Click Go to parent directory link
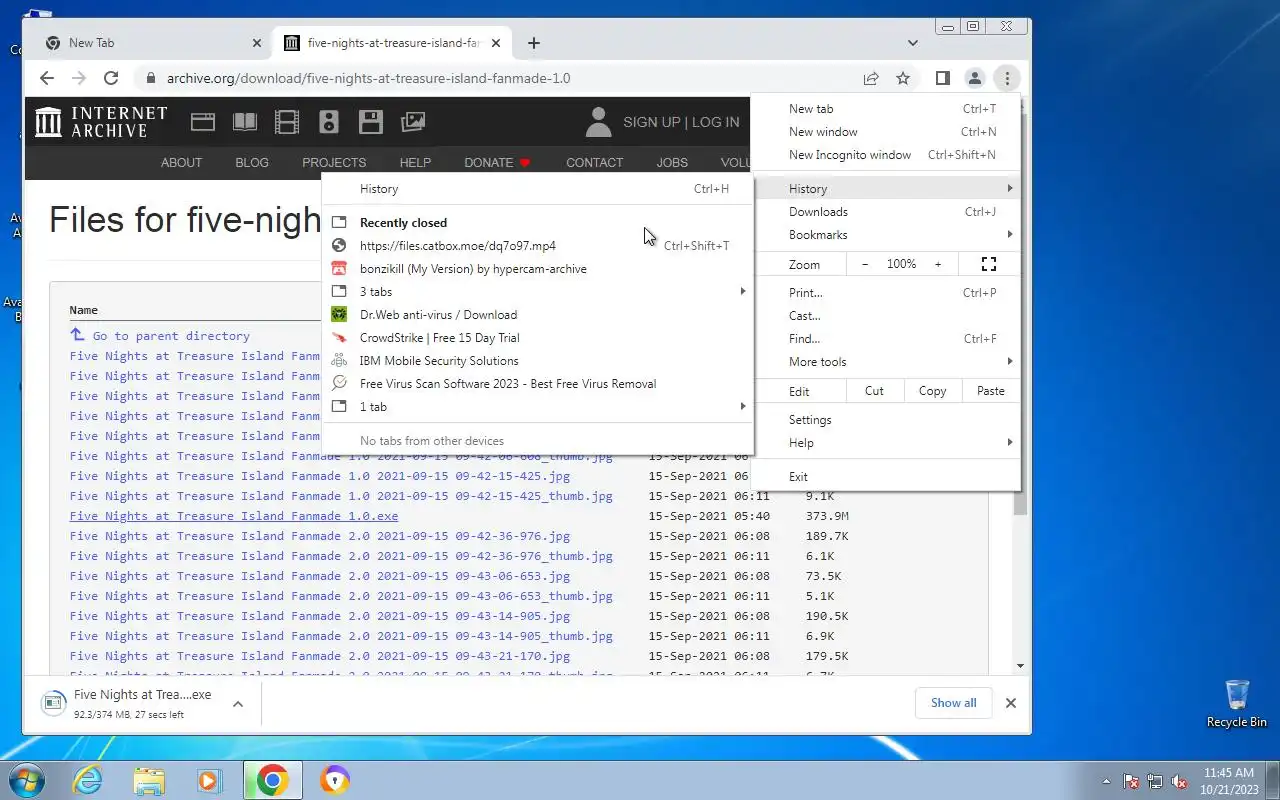 tap(171, 336)
